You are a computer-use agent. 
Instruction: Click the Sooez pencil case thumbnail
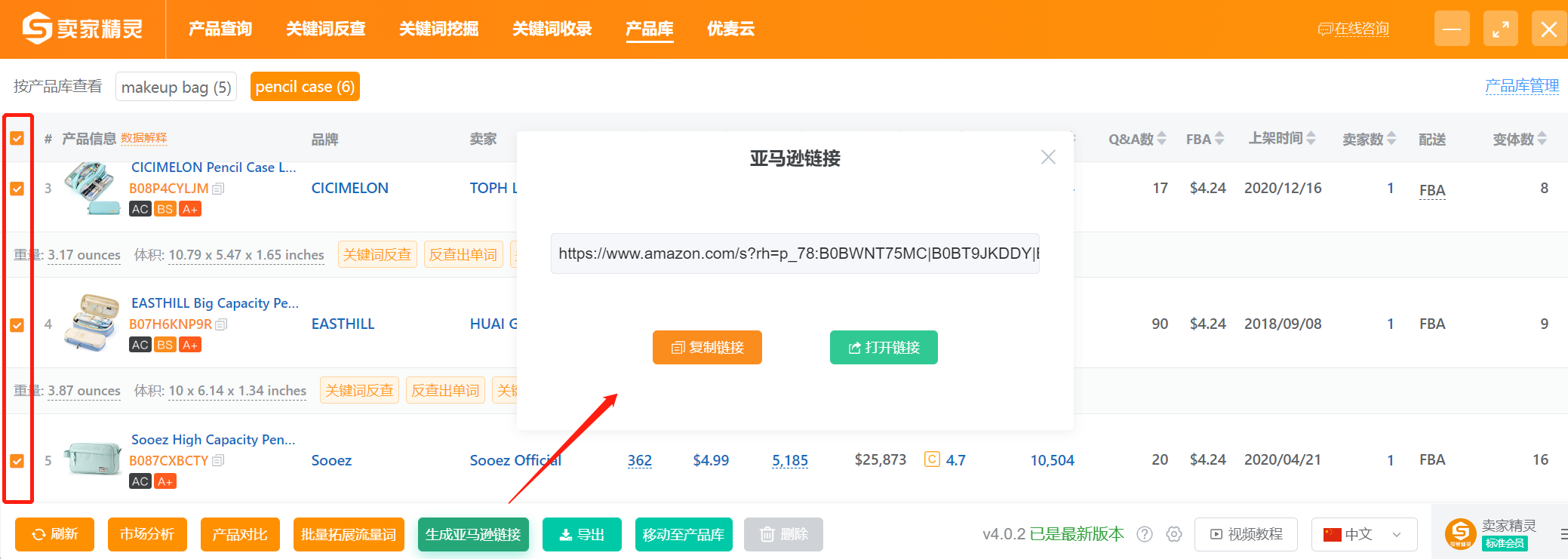click(92, 459)
